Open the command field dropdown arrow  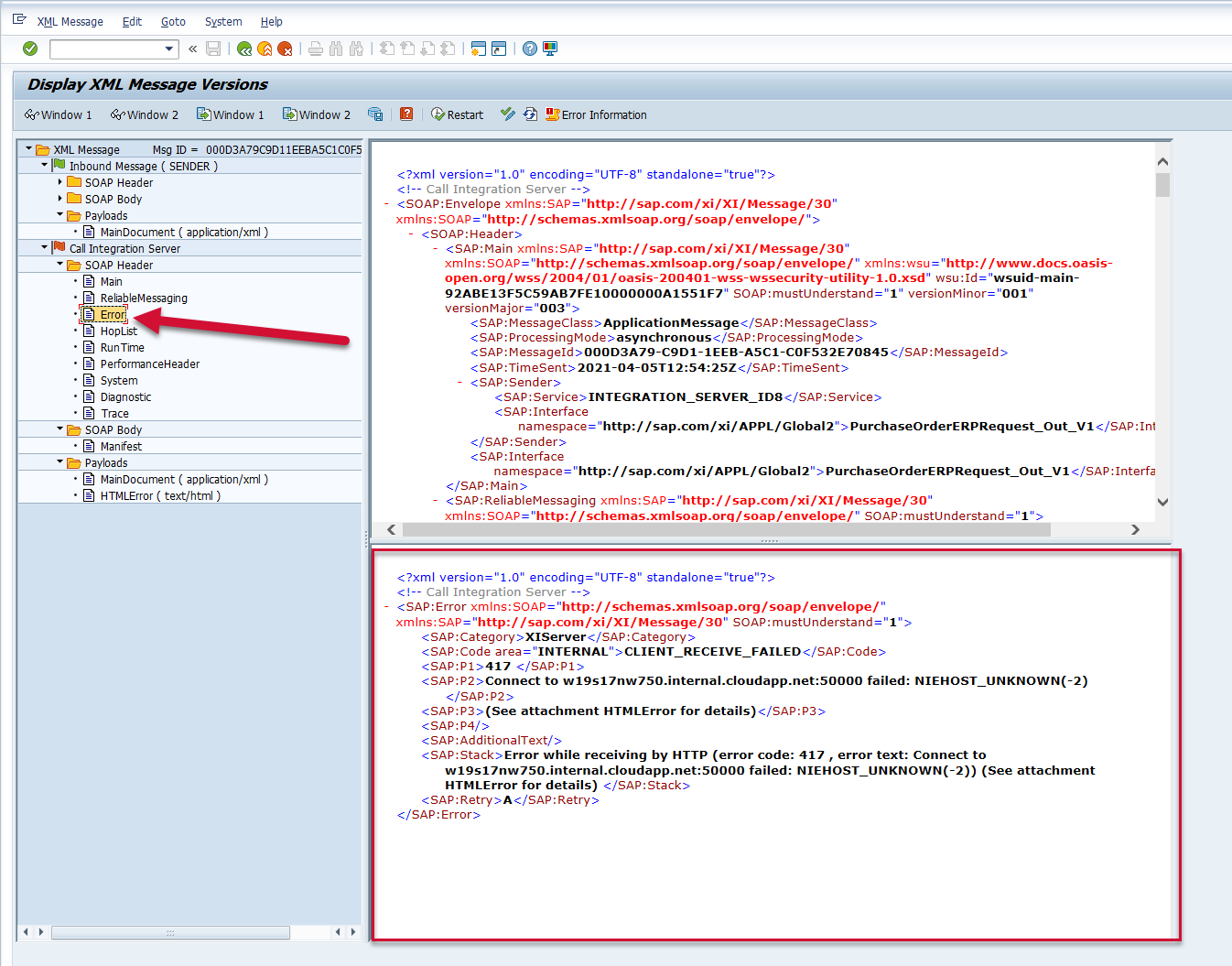(x=169, y=49)
